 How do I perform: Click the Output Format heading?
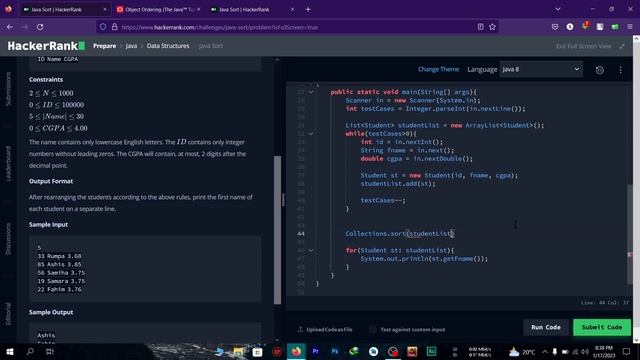51,181
